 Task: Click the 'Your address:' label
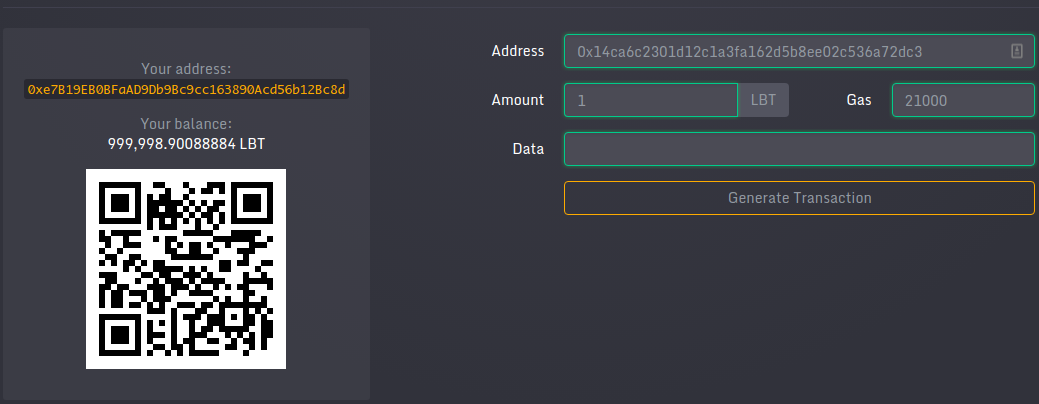[x=186, y=69]
